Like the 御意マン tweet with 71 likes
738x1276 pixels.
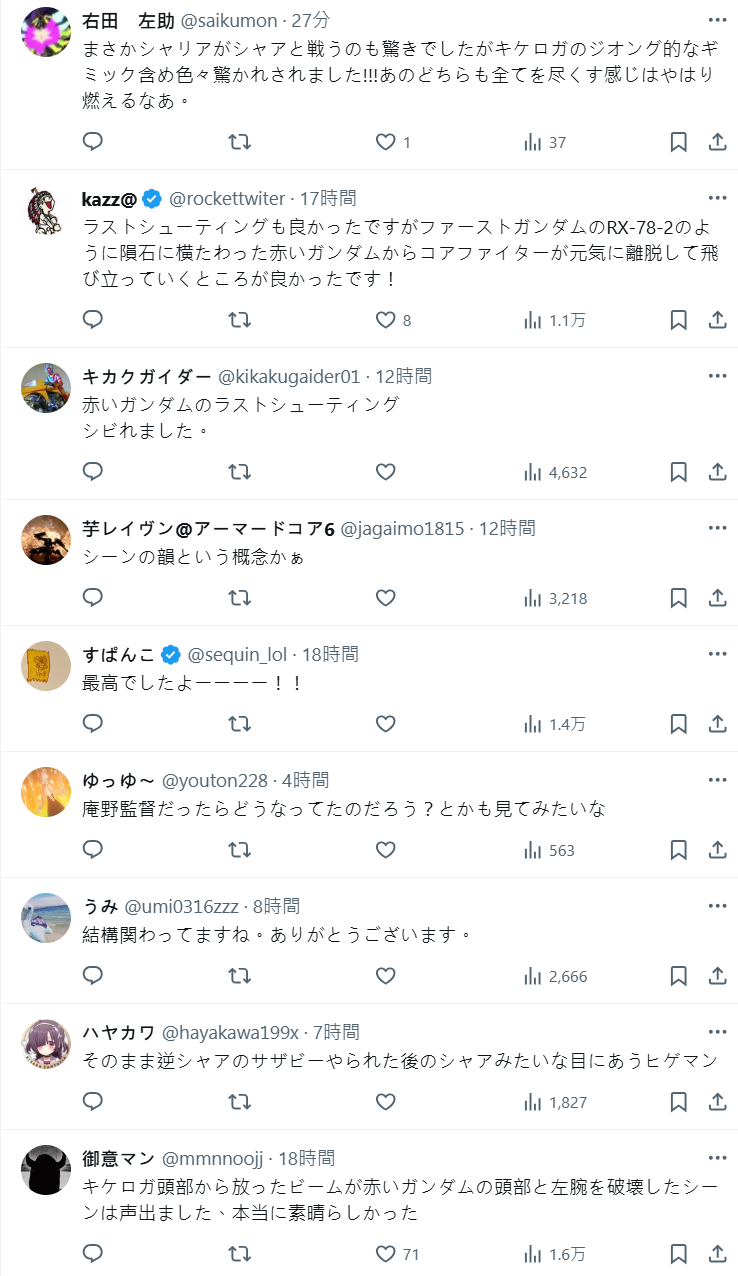point(386,1254)
